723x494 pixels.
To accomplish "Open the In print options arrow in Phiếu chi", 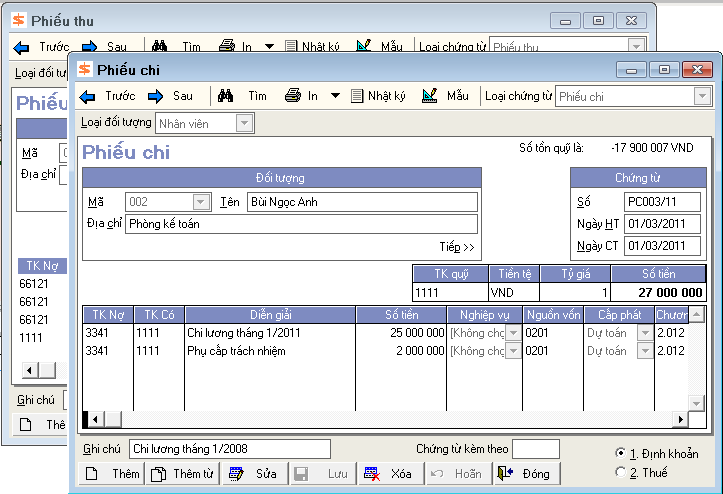I will coord(335,96).
